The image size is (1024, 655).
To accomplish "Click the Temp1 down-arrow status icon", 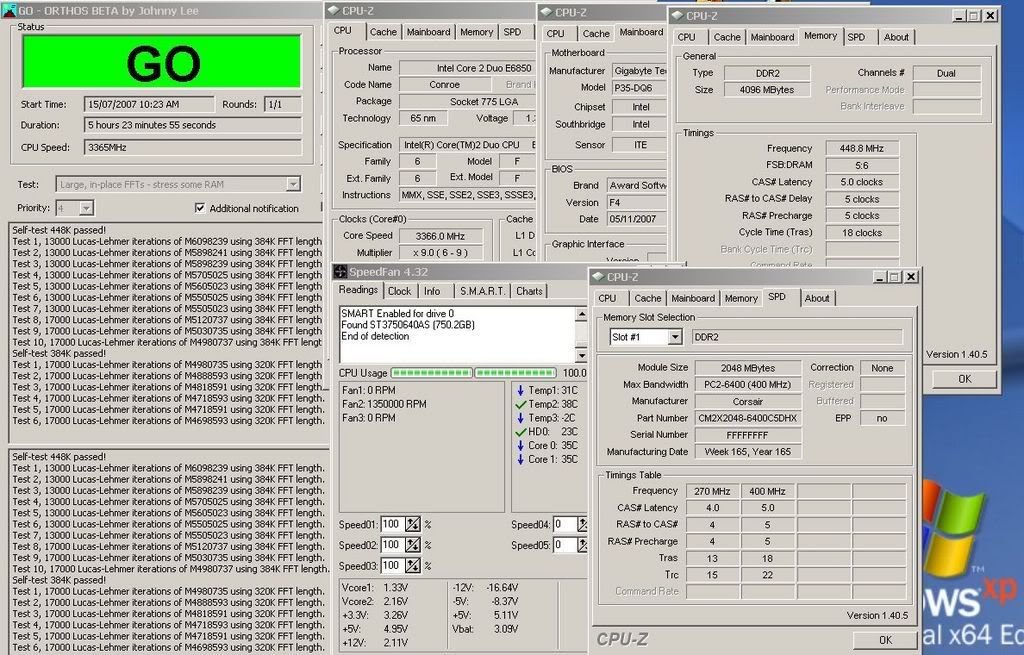I will [x=520, y=391].
